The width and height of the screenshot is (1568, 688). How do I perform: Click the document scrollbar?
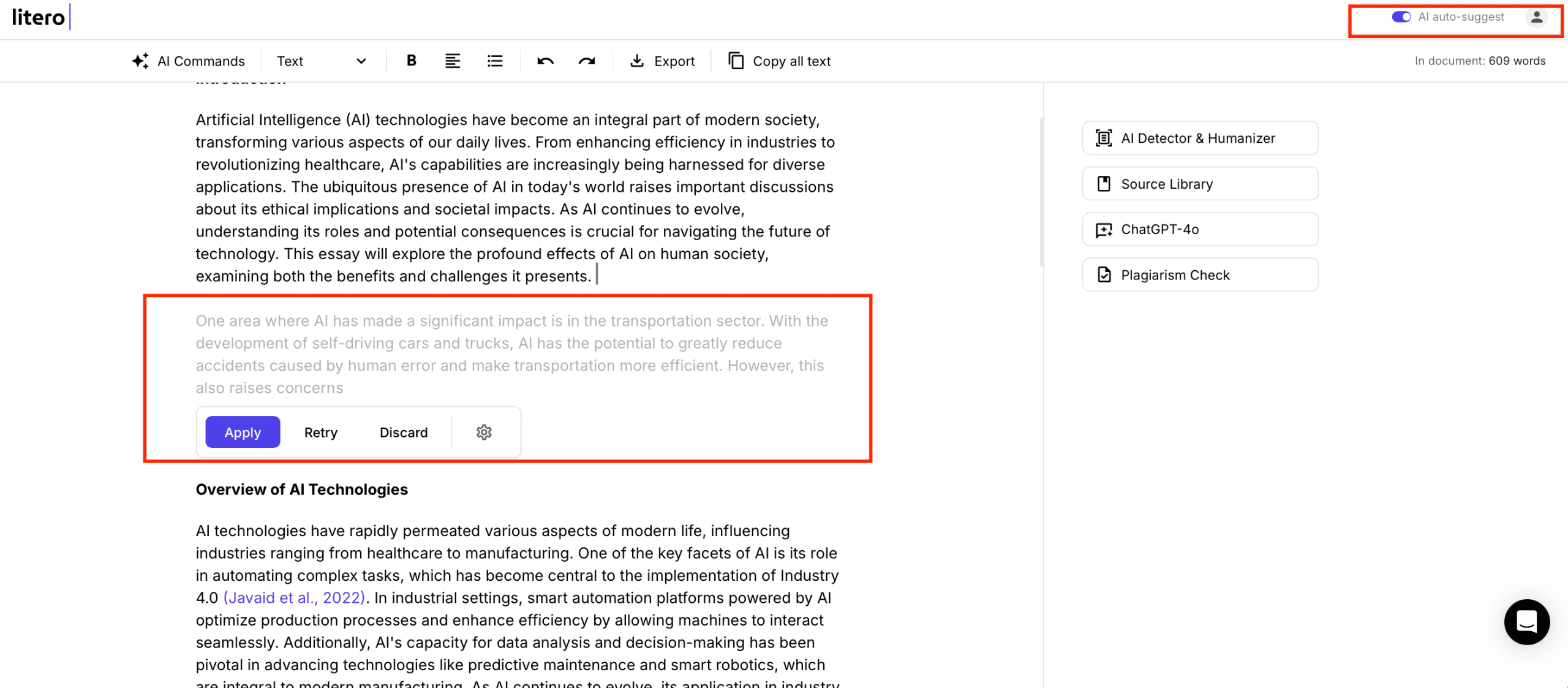click(x=1041, y=192)
